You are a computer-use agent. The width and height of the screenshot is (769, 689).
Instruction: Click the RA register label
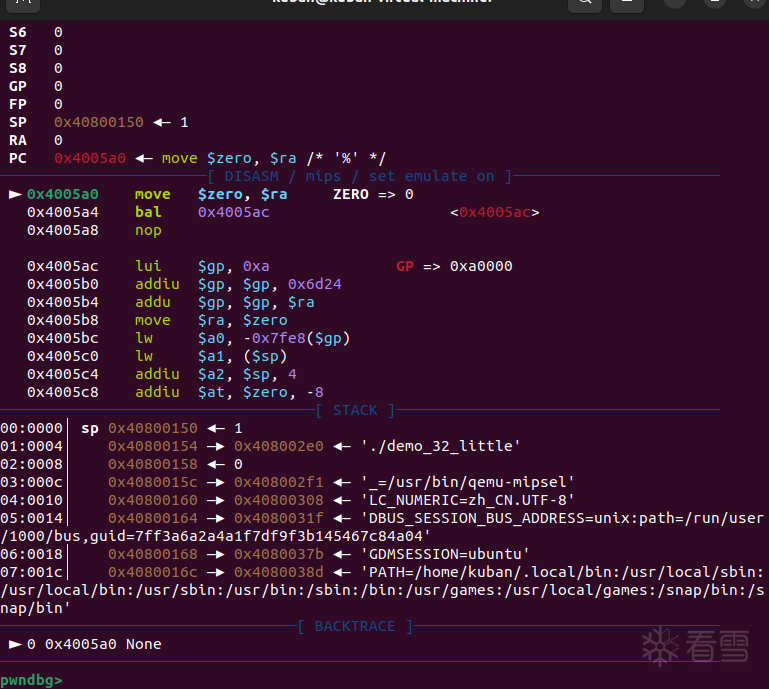pyautogui.click(x=18, y=140)
